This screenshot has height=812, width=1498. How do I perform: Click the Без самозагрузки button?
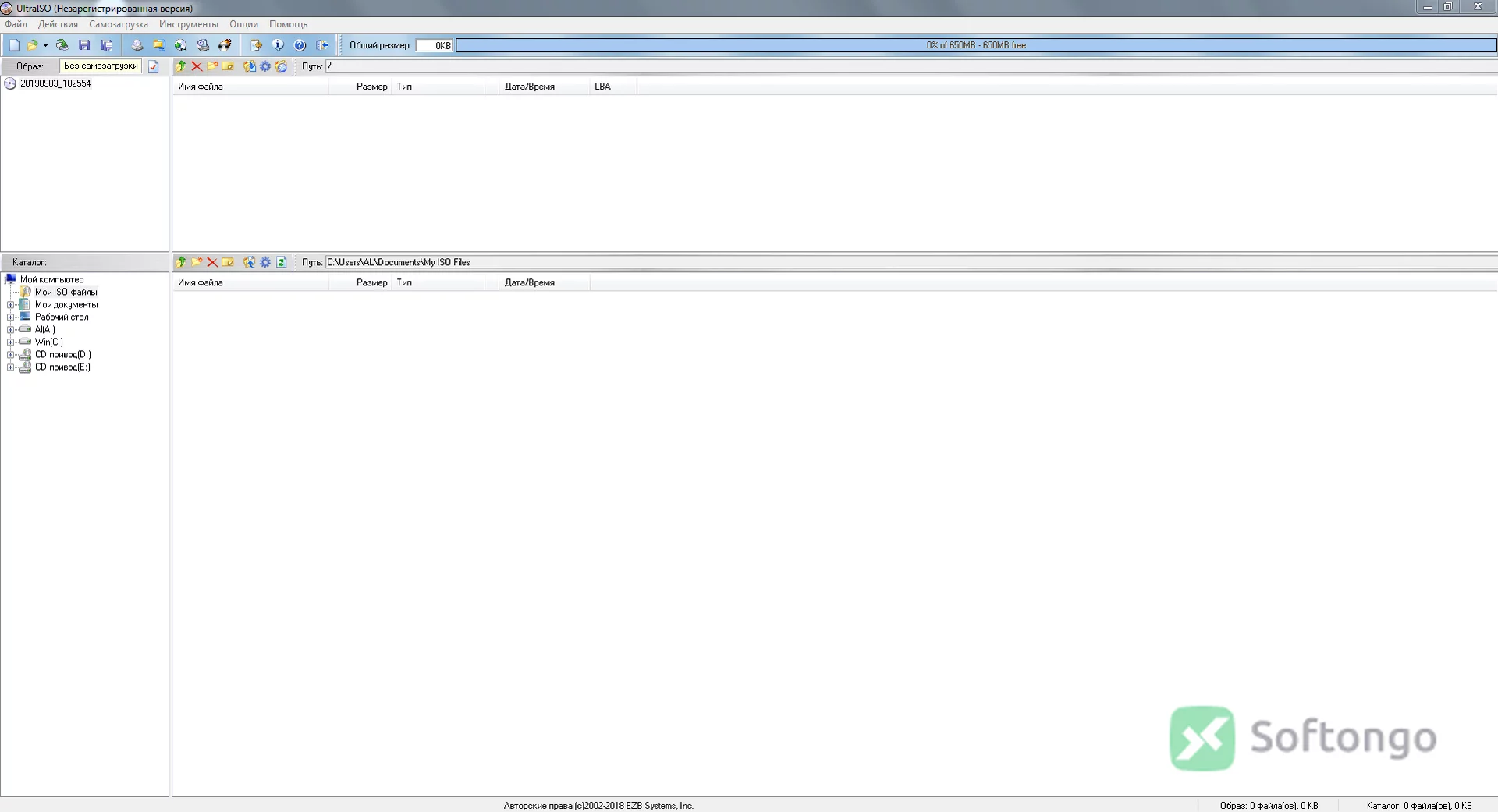pyautogui.click(x=101, y=66)
